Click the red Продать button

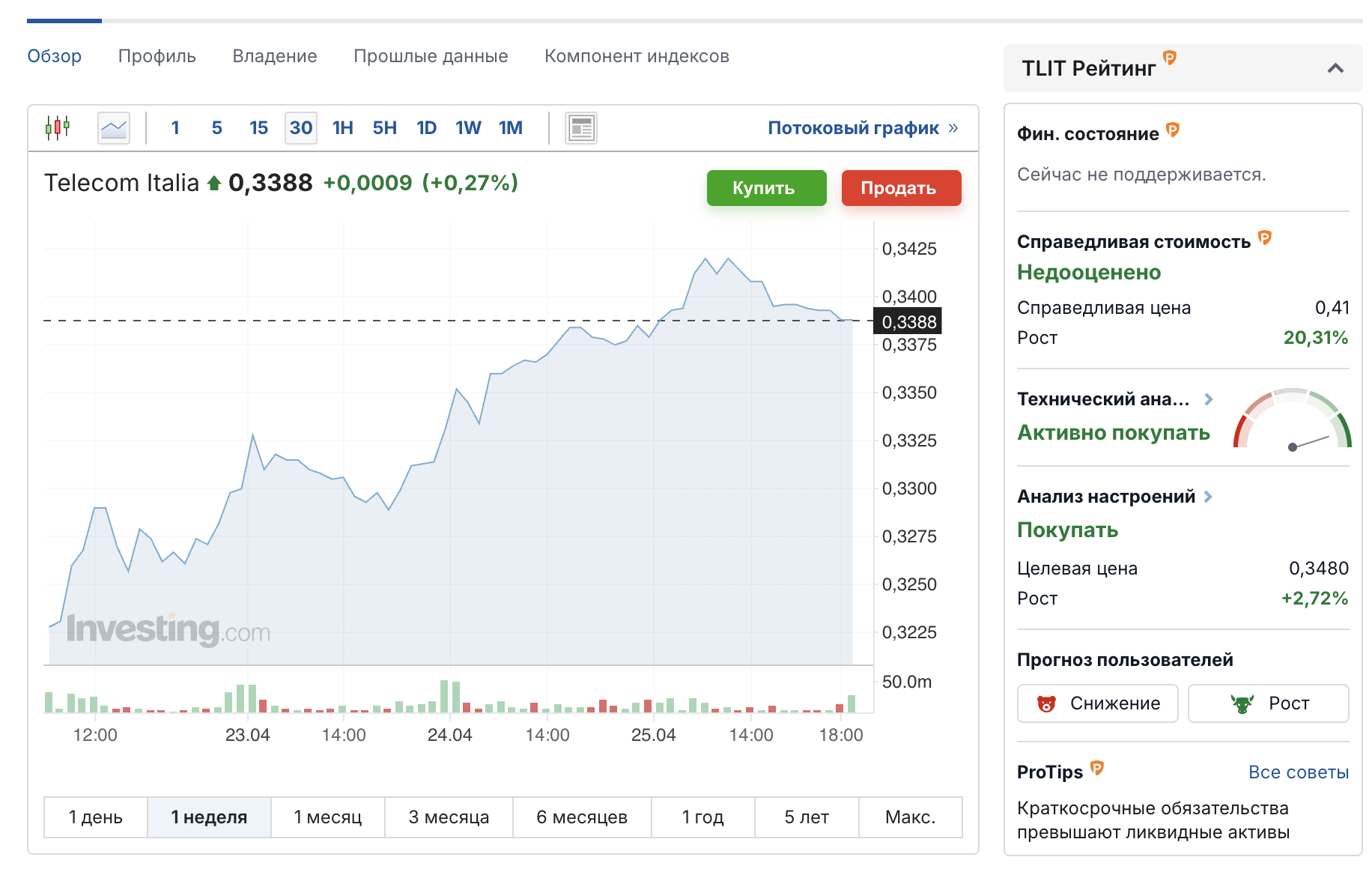coord(901,188)
